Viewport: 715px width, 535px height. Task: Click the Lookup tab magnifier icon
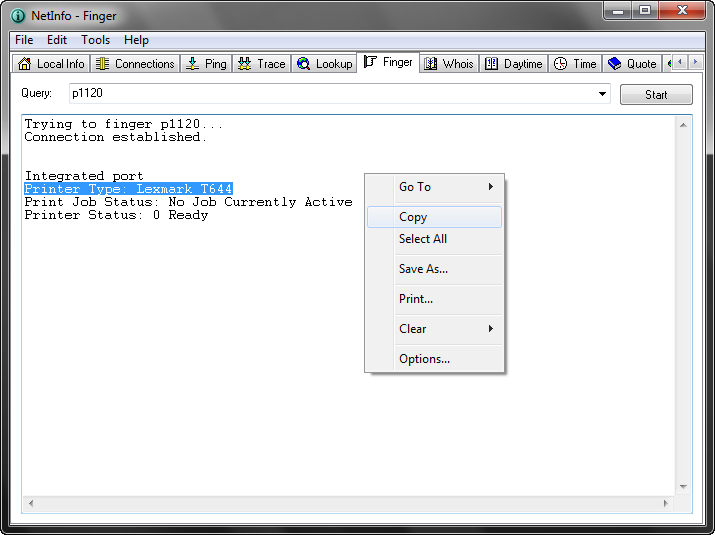pyautogui.click(x=304, y=64)
